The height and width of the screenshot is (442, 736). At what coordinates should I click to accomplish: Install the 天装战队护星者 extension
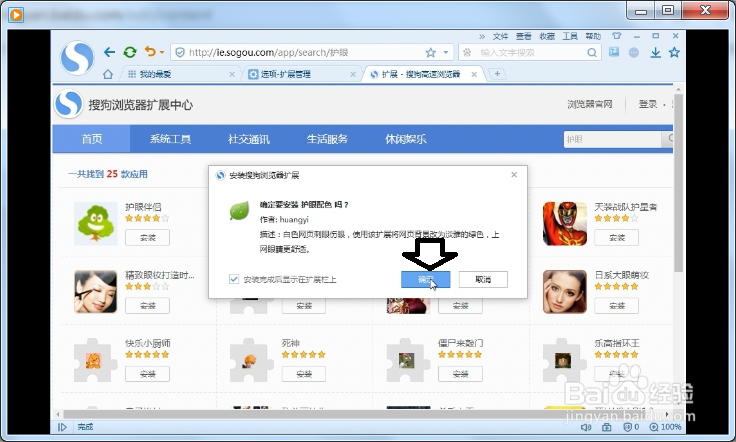point(616,238)
